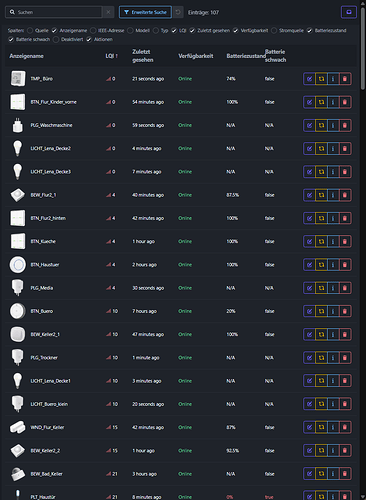Sort by the LQI column header
Viewport: 366px width, 500px height.
[111, 56]
